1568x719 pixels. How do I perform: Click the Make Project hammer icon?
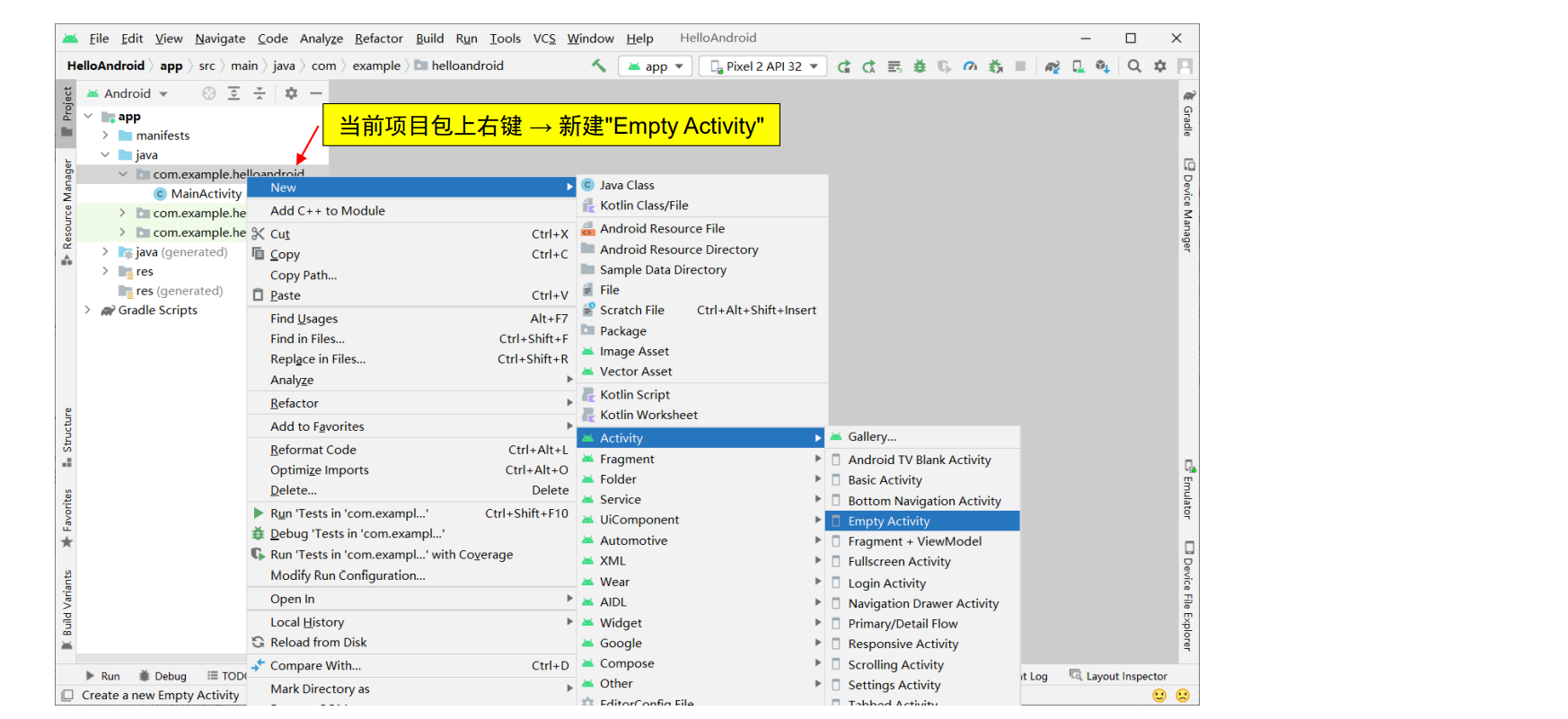599,66
